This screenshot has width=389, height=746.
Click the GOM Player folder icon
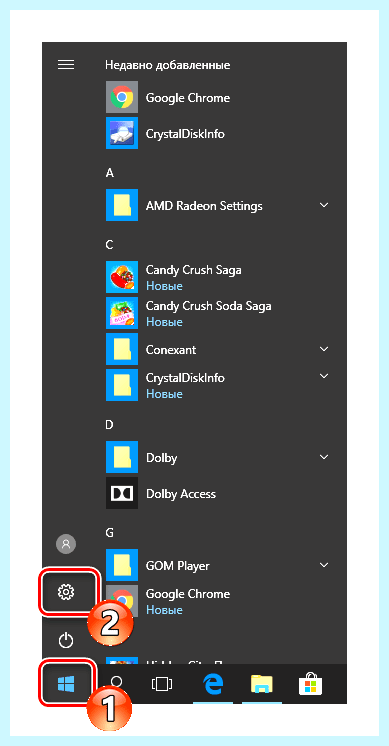[x=122, y=565]
